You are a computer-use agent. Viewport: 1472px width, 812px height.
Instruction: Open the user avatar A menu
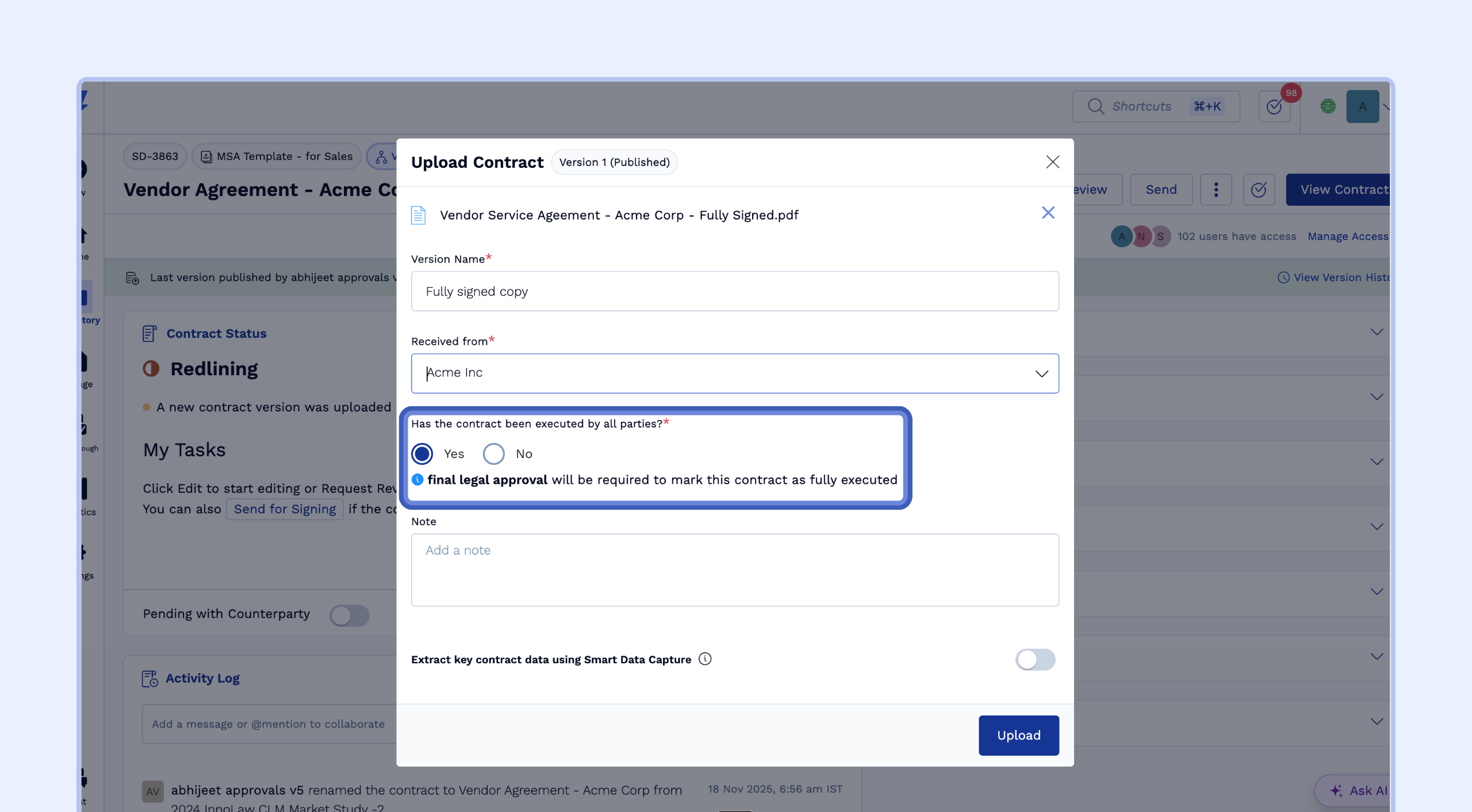(x=1362, y=106)
